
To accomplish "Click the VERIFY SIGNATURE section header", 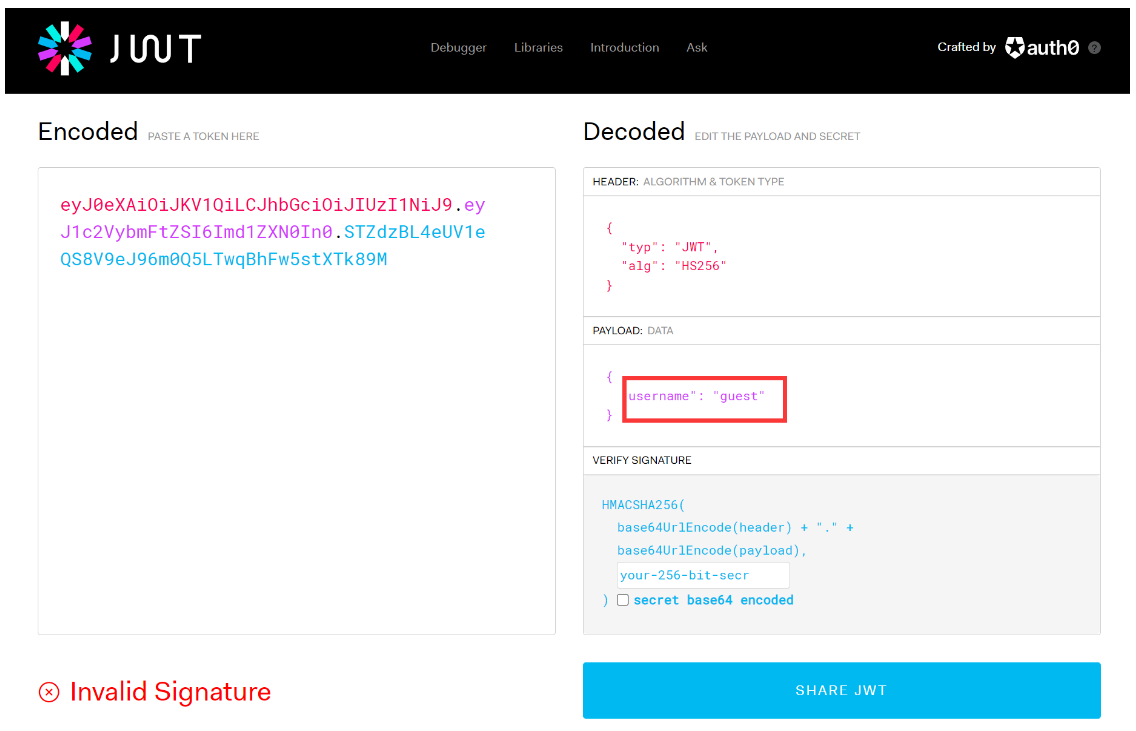I will point(642,460).
